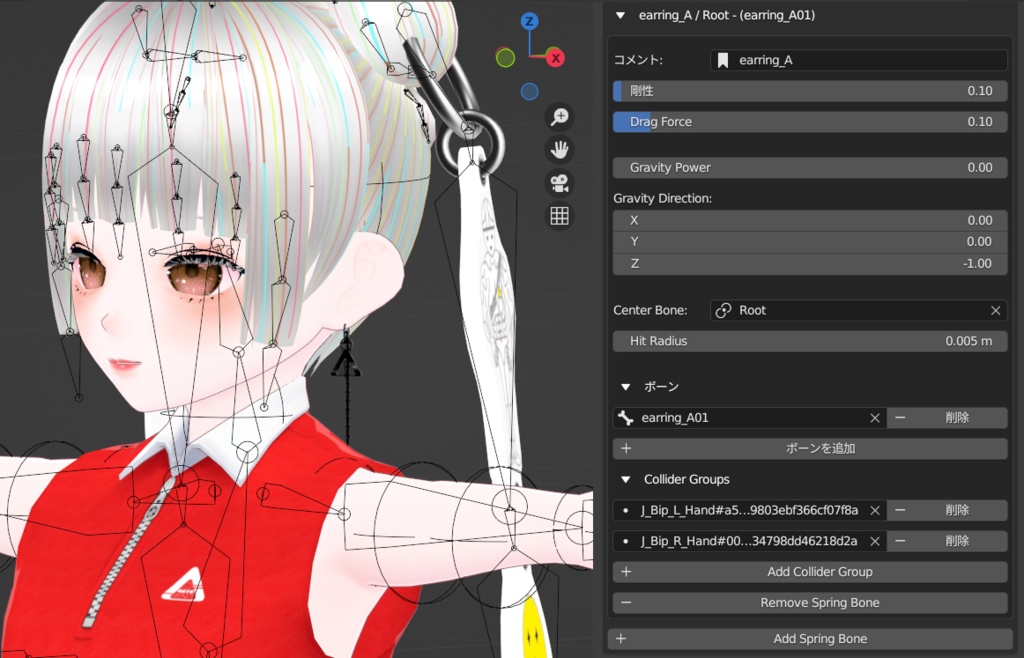Click the Move View hand icon

click(x=559, y=149)
